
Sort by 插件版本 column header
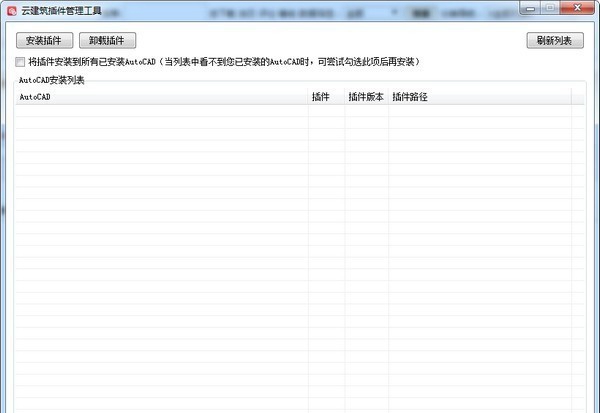[367, 97]
